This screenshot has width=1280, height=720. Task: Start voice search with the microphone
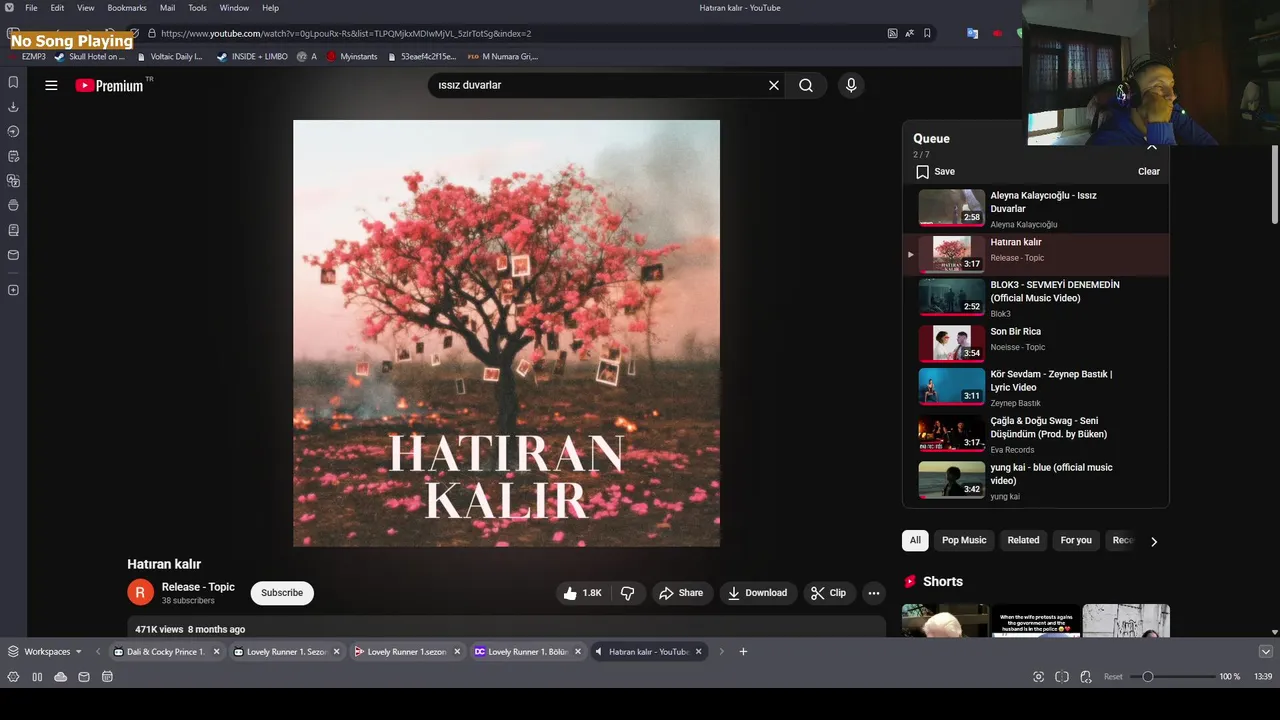tap(851, 86)
